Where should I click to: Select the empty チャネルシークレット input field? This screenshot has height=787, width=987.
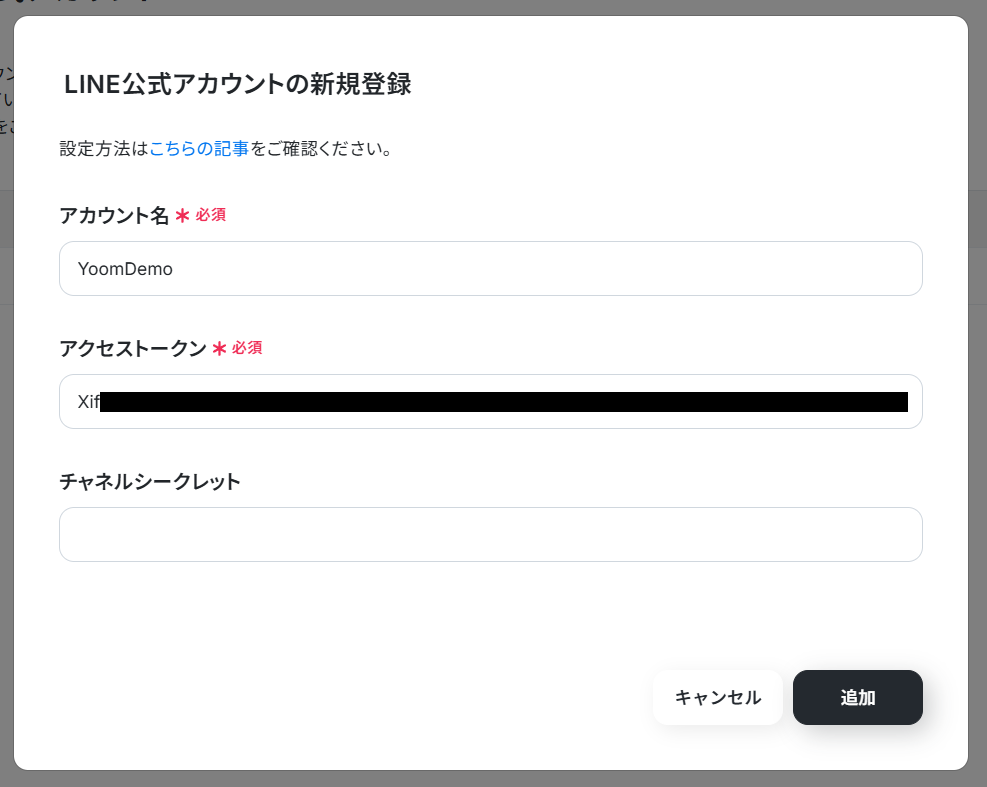click(x=491, y=535)
